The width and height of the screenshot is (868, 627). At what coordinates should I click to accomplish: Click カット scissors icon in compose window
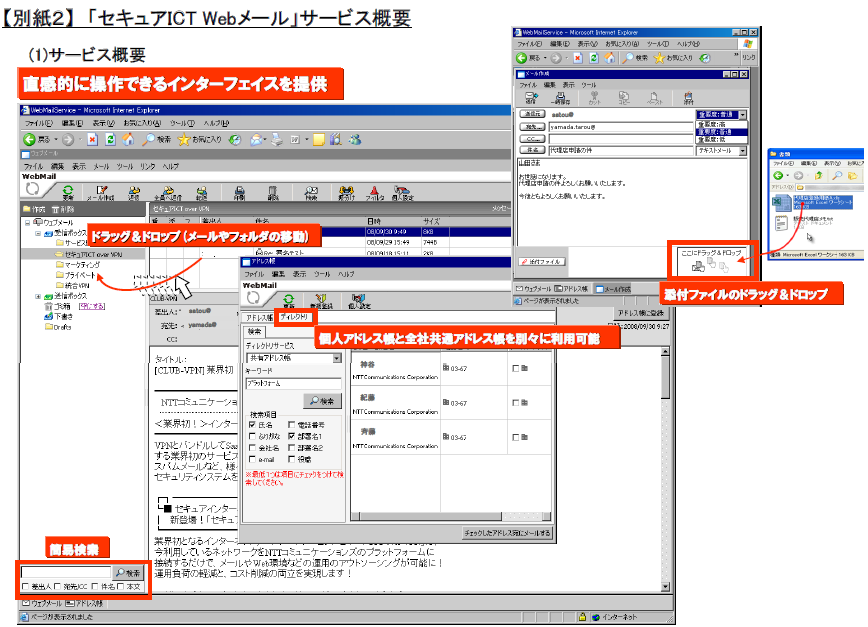point(595,98)
